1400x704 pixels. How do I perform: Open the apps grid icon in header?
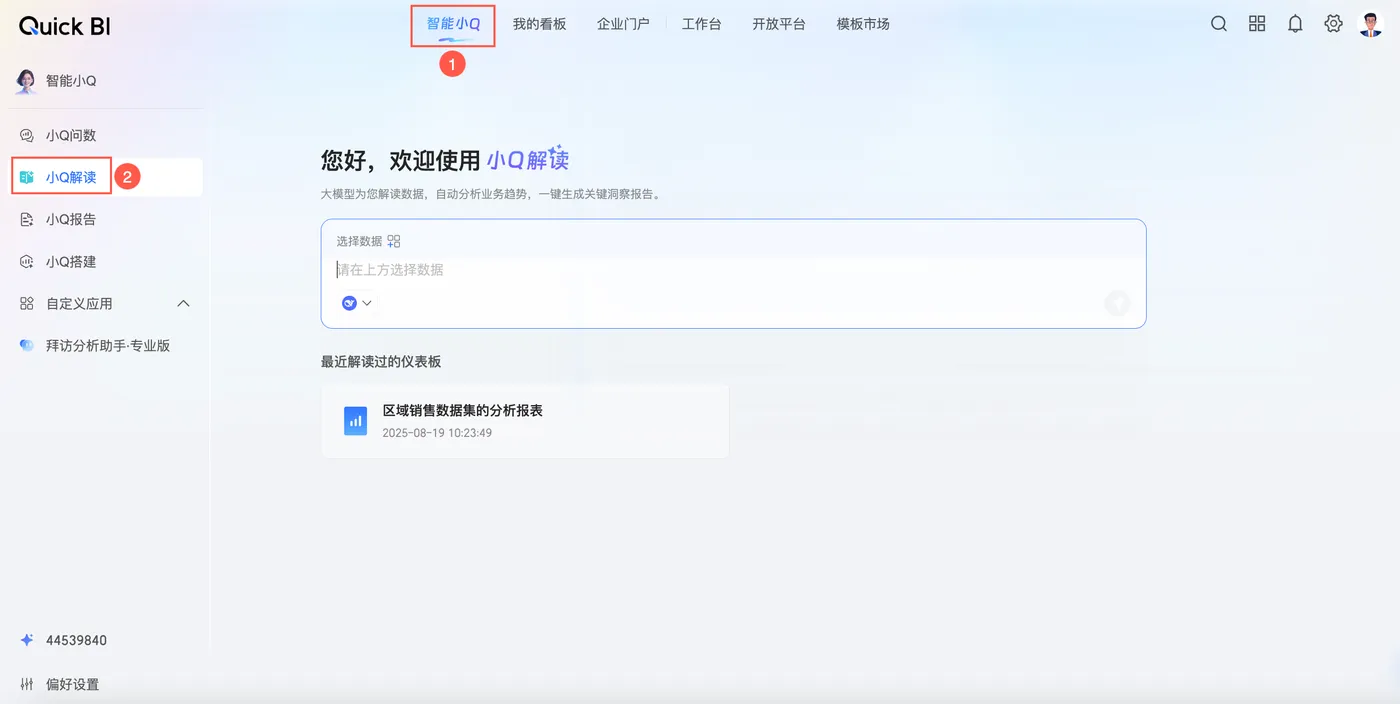[1257, 24]
